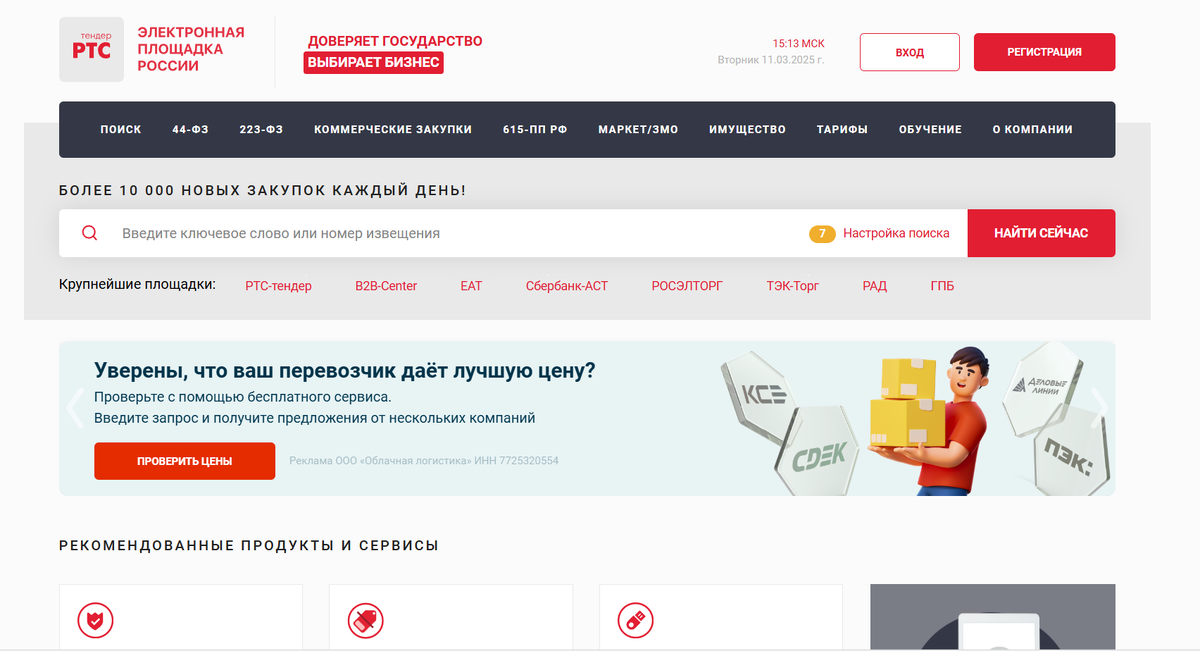This screenshot has width=1200, height=651.
Task: Open the 223-ФЗ menu item
Action: point(261,129)
